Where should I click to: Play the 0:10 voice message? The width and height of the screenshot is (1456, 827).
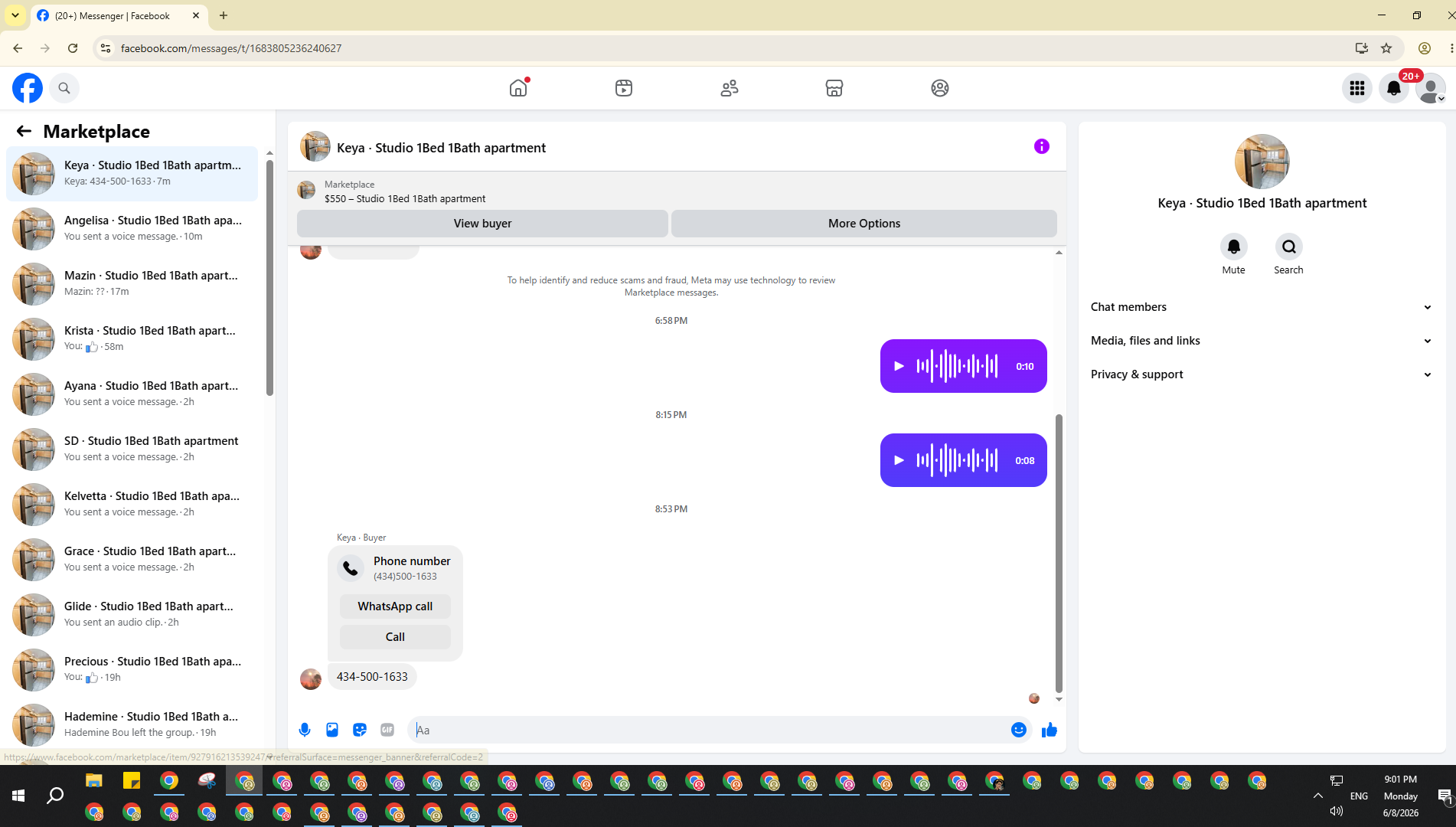[x=899, y=366]
